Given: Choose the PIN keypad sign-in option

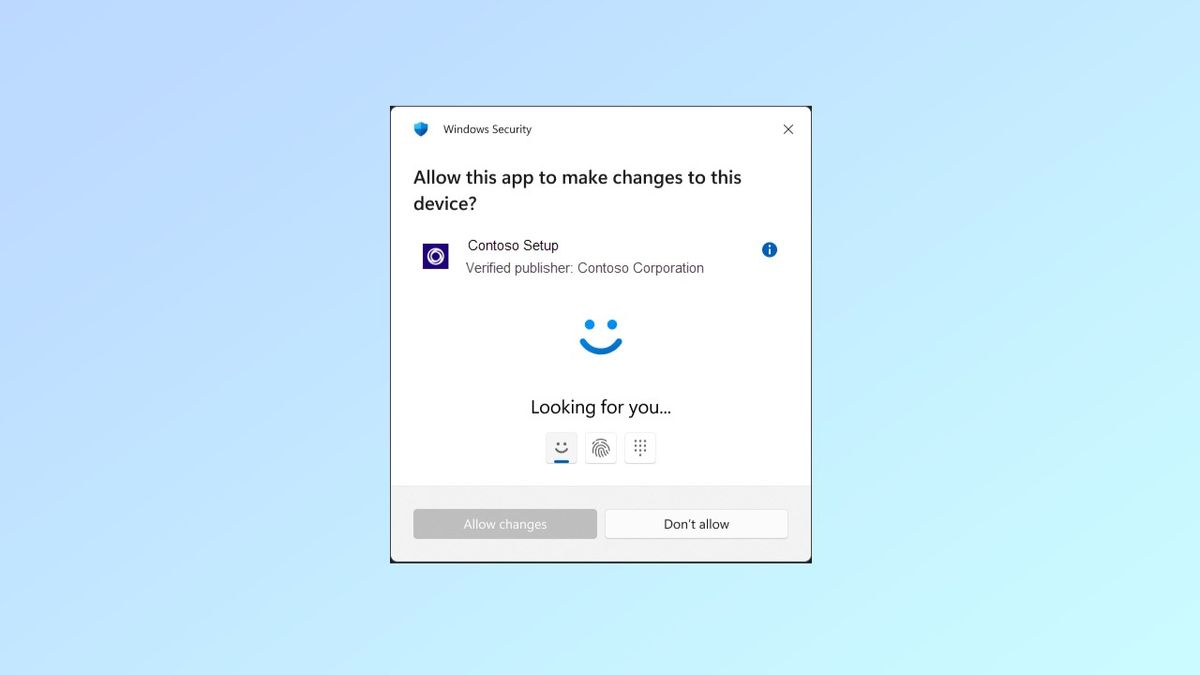Looking at the screenshot, I should (x=640, y=448).
